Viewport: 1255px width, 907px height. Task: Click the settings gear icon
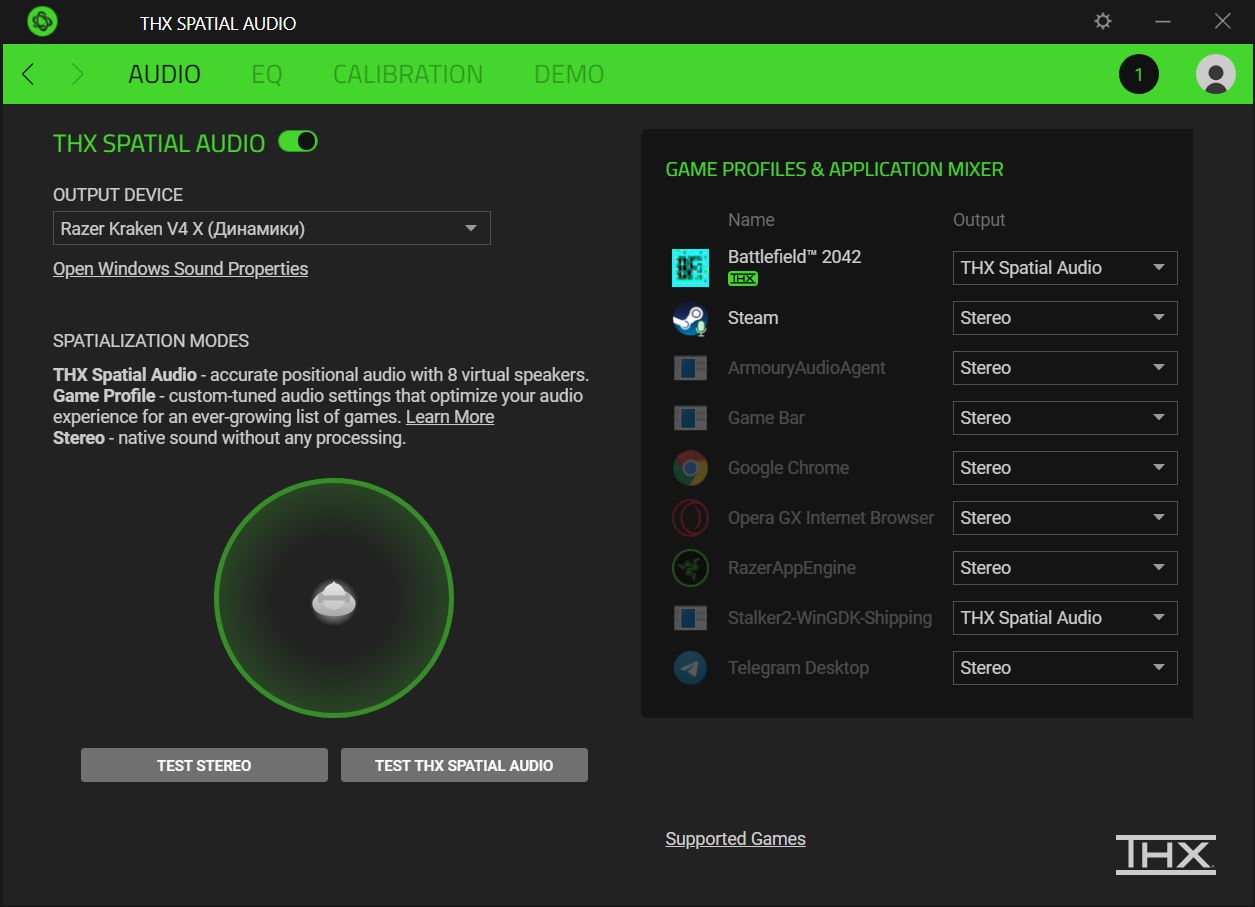(1103, 21)
